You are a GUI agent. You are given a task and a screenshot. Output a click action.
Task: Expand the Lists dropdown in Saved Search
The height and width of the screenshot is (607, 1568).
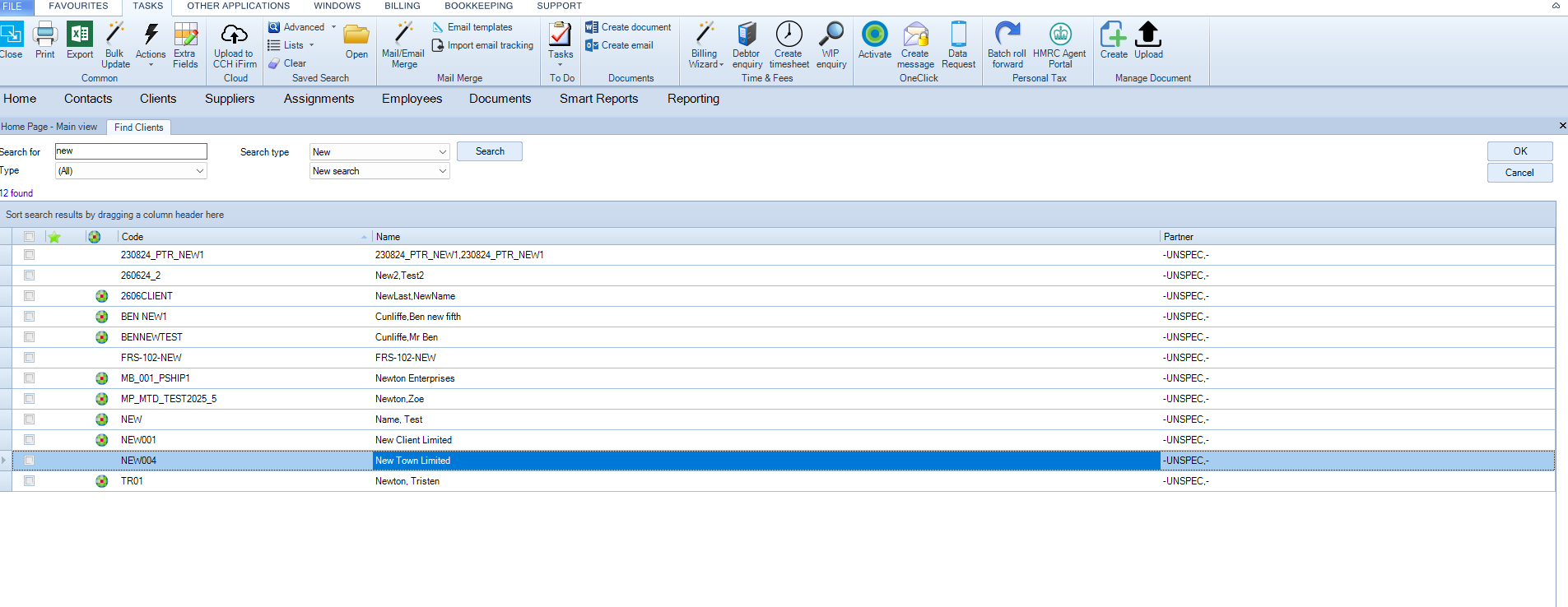coord(312,45)
